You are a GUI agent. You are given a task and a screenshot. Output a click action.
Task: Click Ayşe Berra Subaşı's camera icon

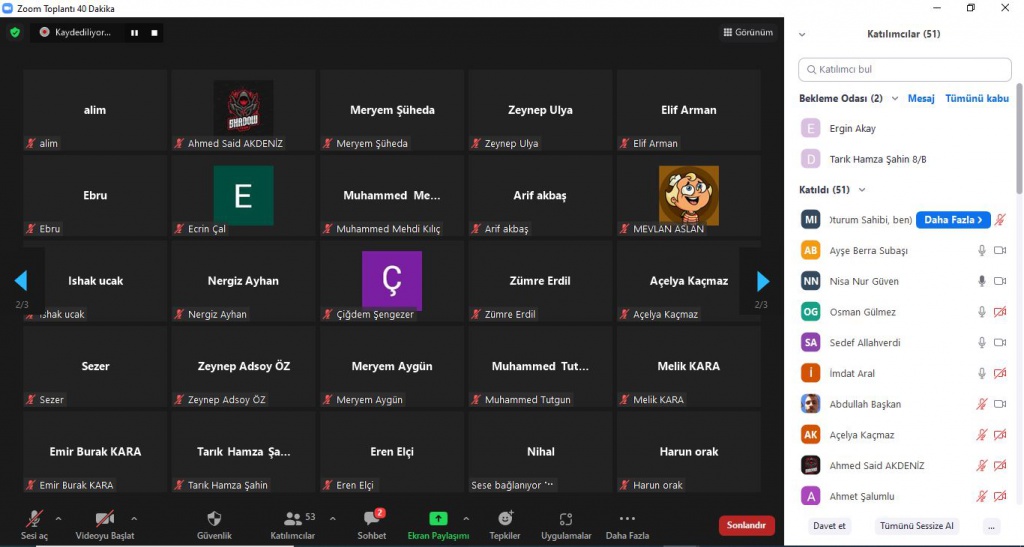(1000, 251)
